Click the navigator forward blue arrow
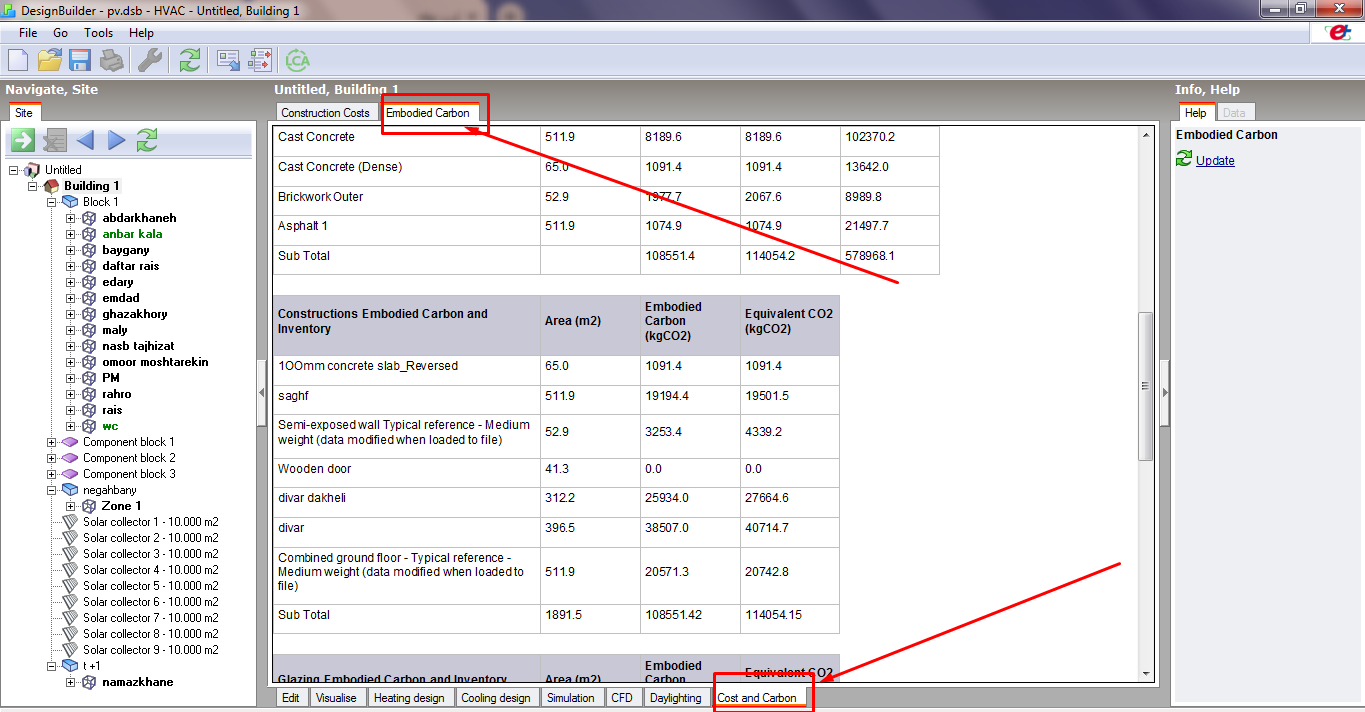 (116, 140)
